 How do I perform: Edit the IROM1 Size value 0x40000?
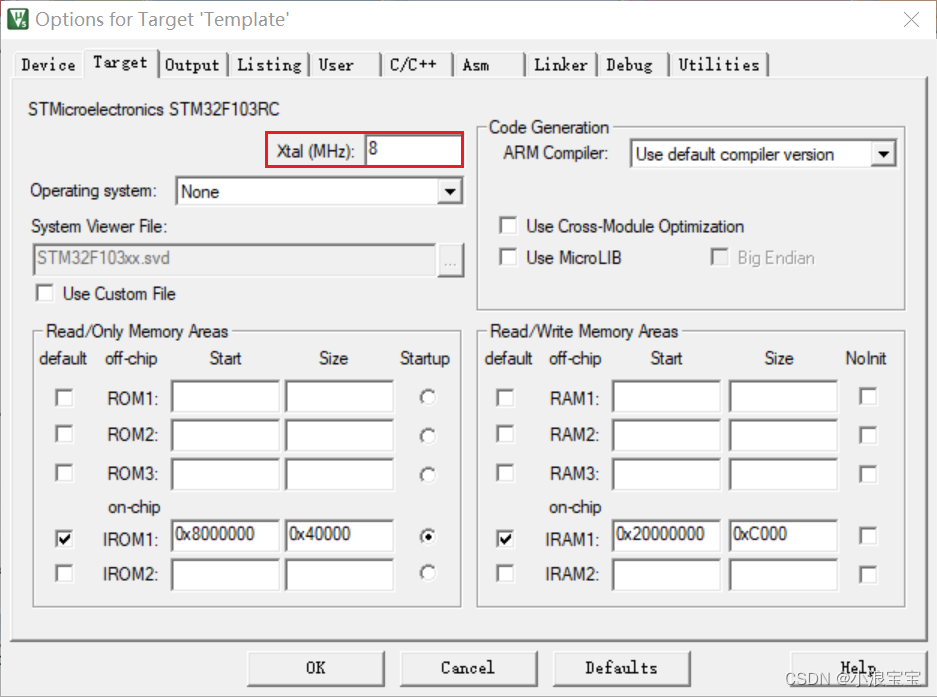(x=339, y=535)
